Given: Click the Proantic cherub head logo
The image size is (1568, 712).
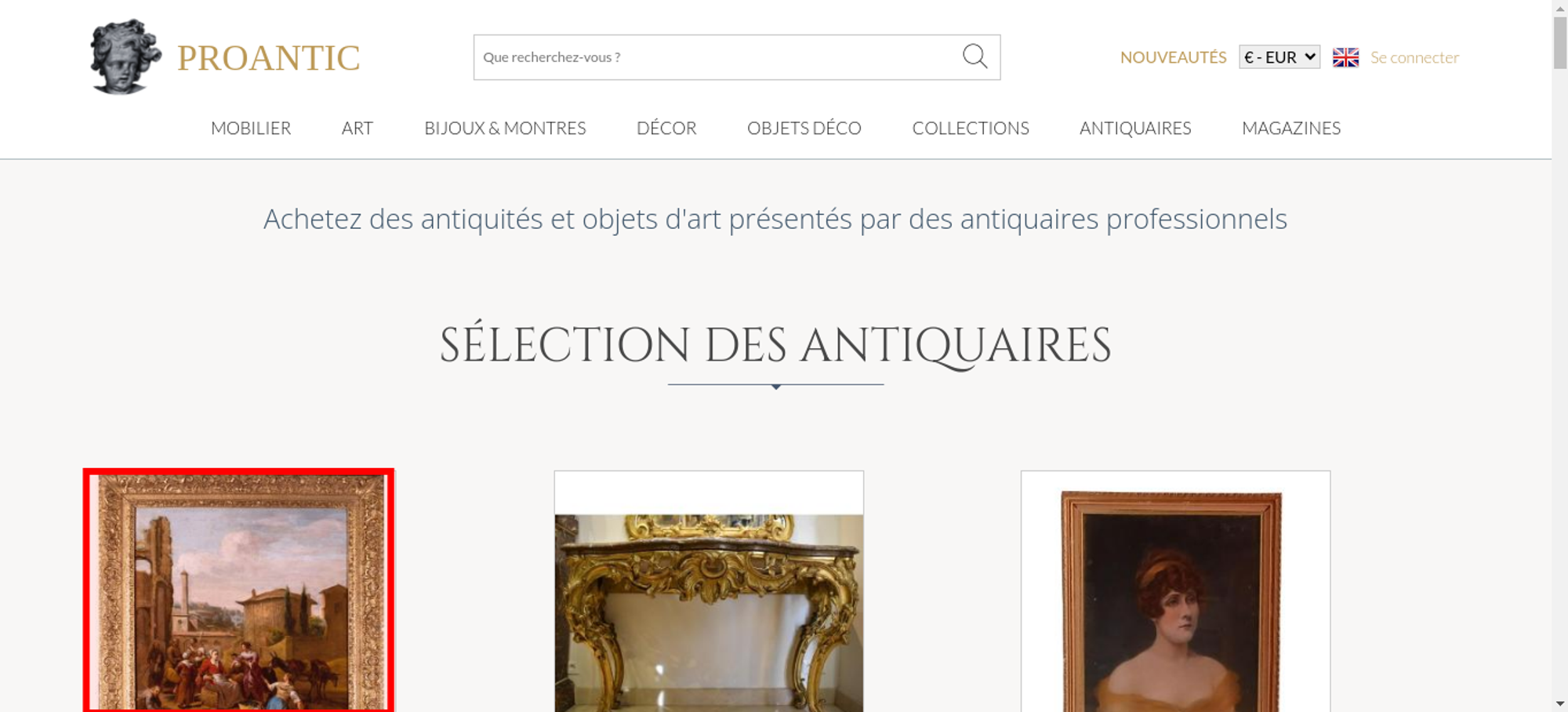Looking at the screenshot, I should (x=125, y=57).
